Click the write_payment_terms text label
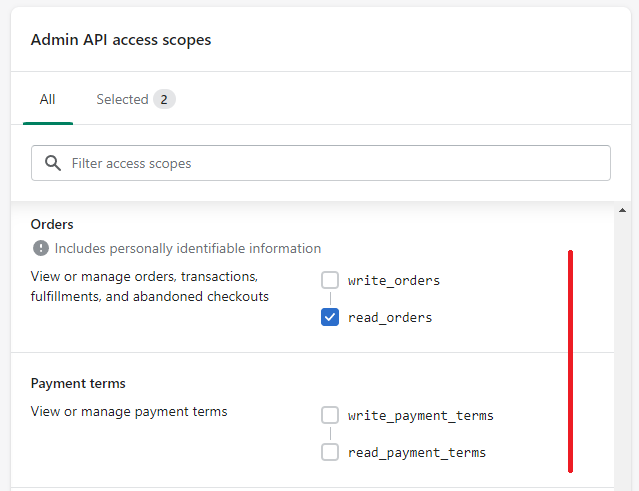The height and width of the screenshot is (491, 639). click(x=420, y=415)
